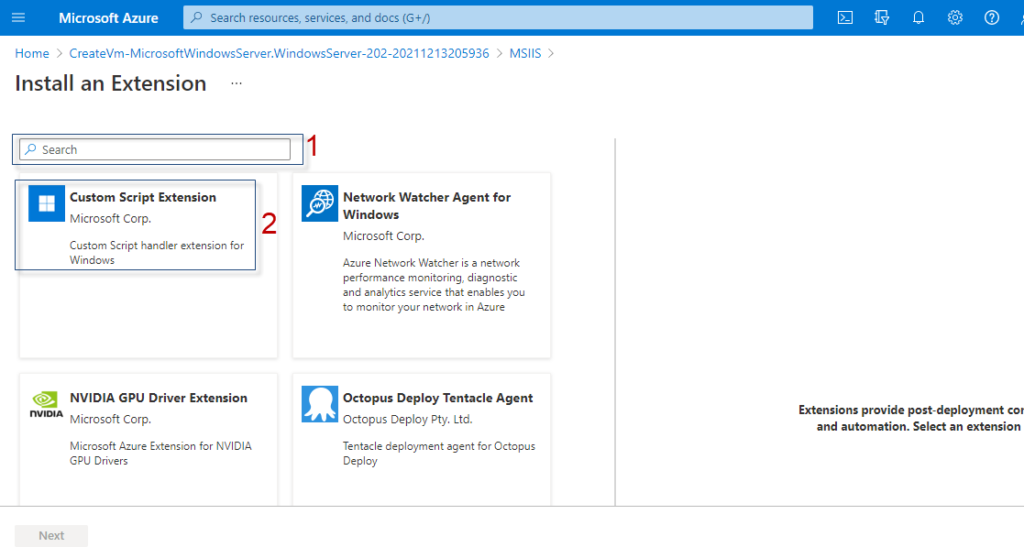Open the ellipsis menu beside Install an Extension
This screenshot has height=547, width=1024.
[236, 84]
